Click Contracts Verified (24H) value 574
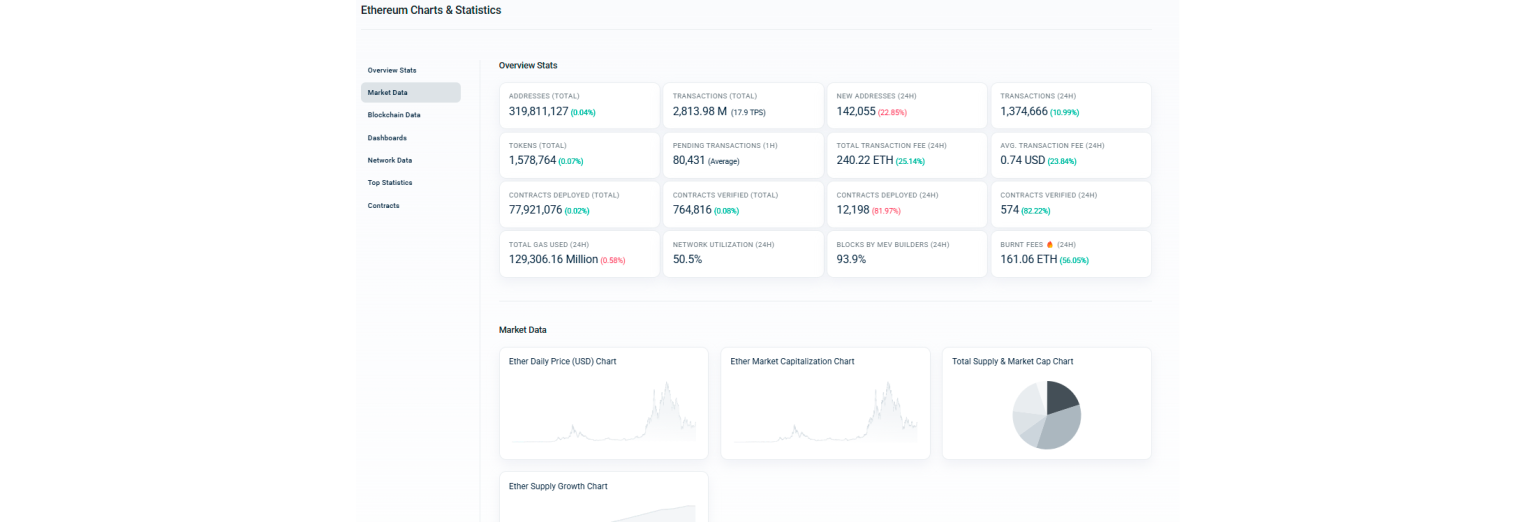This screenshot has width=1536, height=522. click(x=1009, y=210)
